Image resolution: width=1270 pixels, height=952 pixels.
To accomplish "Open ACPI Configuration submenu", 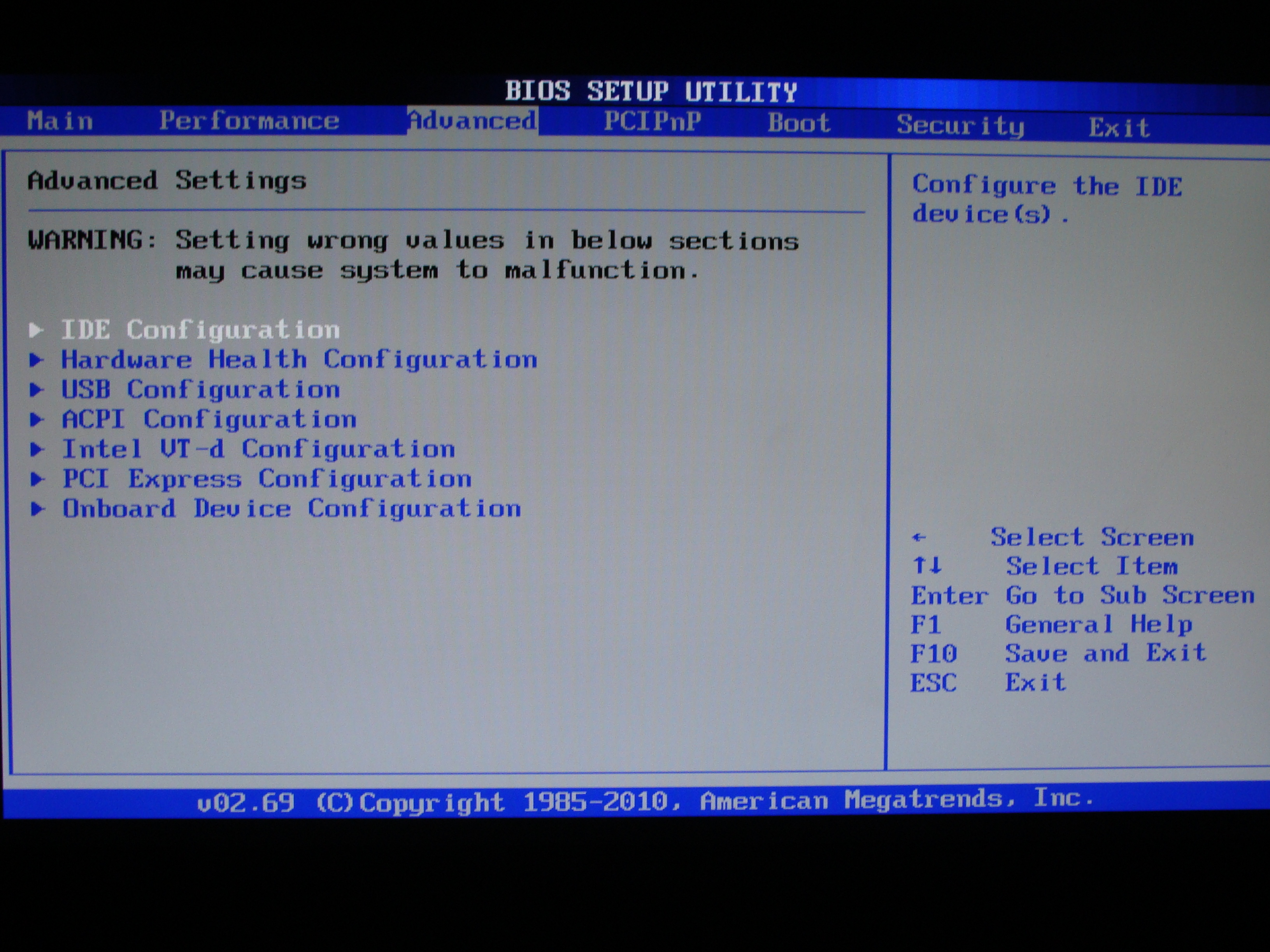I will pos(209,420).
